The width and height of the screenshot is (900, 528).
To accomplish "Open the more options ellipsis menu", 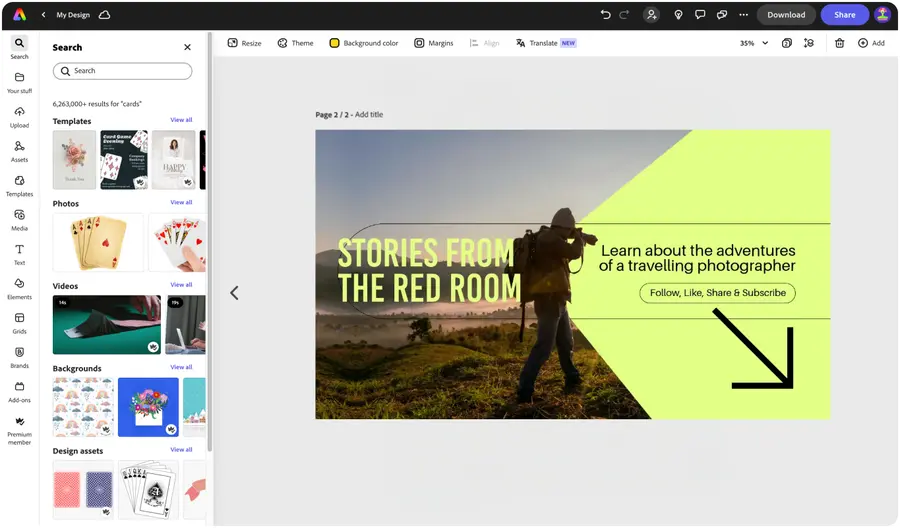I will click(743, 15).
